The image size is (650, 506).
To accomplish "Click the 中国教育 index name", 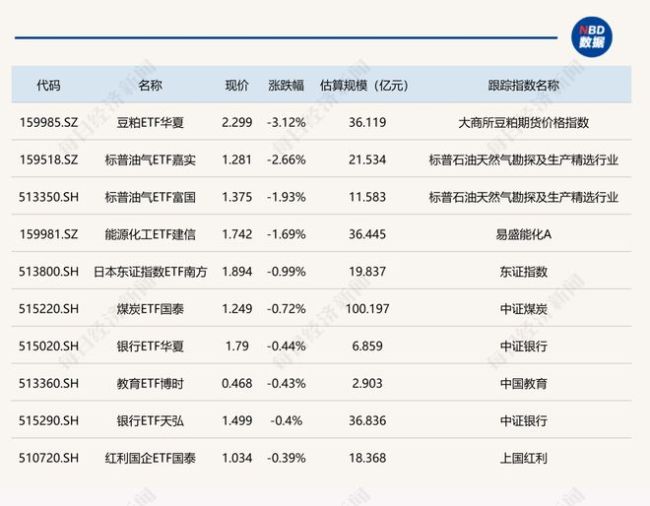I will [x=524, y=384].
